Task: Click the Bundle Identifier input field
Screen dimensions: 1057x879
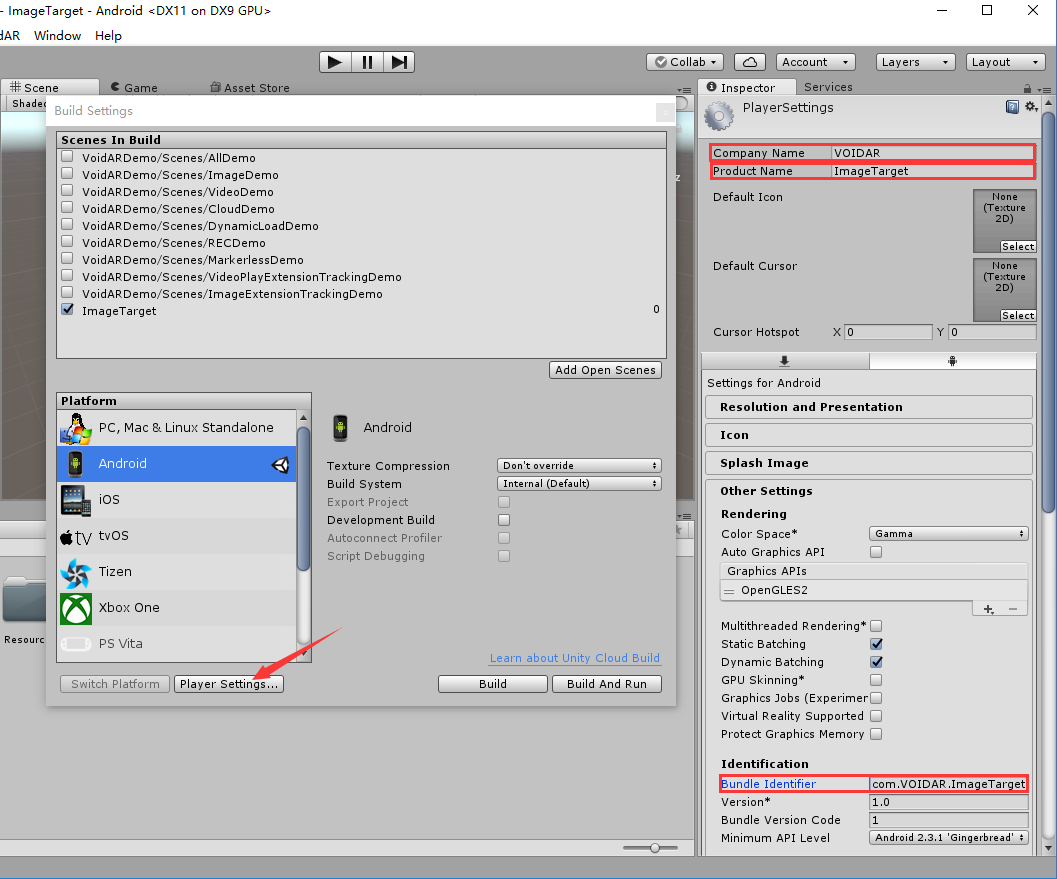Action: pyautogui.click(x=948, y=784)
